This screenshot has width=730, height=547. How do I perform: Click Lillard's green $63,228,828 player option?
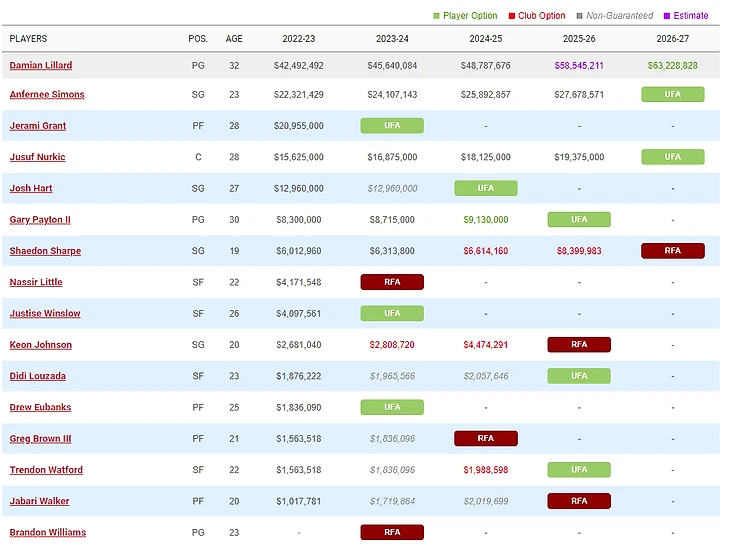pos(673,66)
